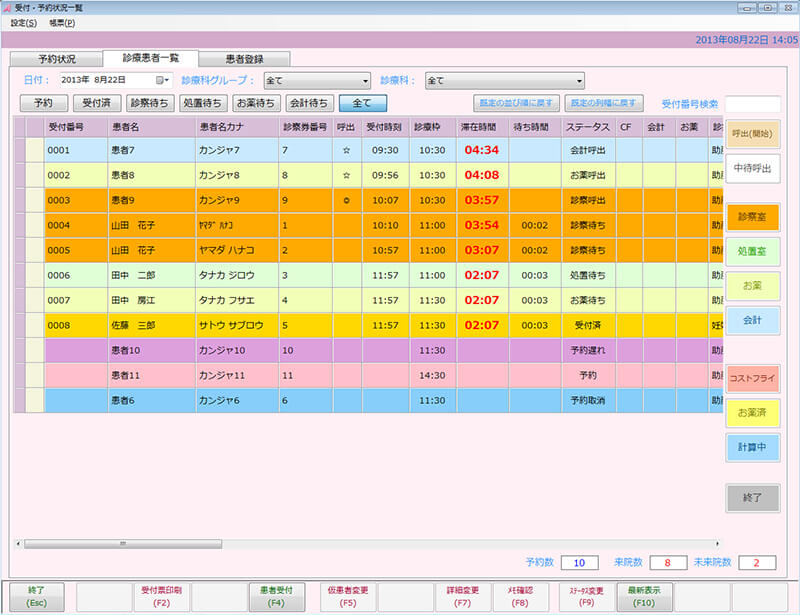Click 既定の並び順に戻す button
Viewport: 800px width, 615px height.
click(516, 103)
